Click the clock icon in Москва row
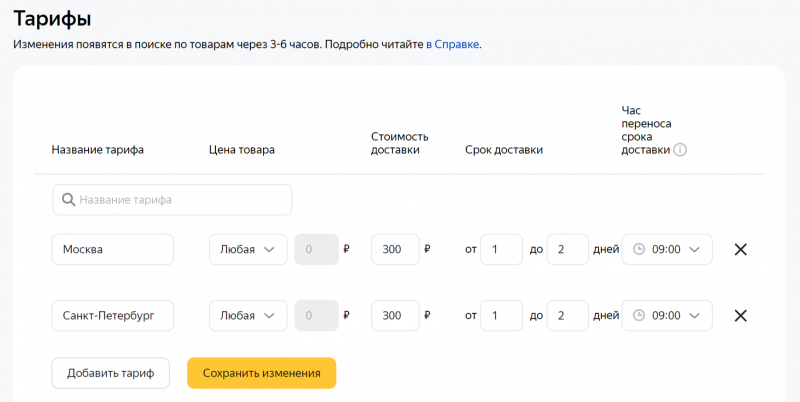This screenshot has width=800, height=402. point(639,250)
